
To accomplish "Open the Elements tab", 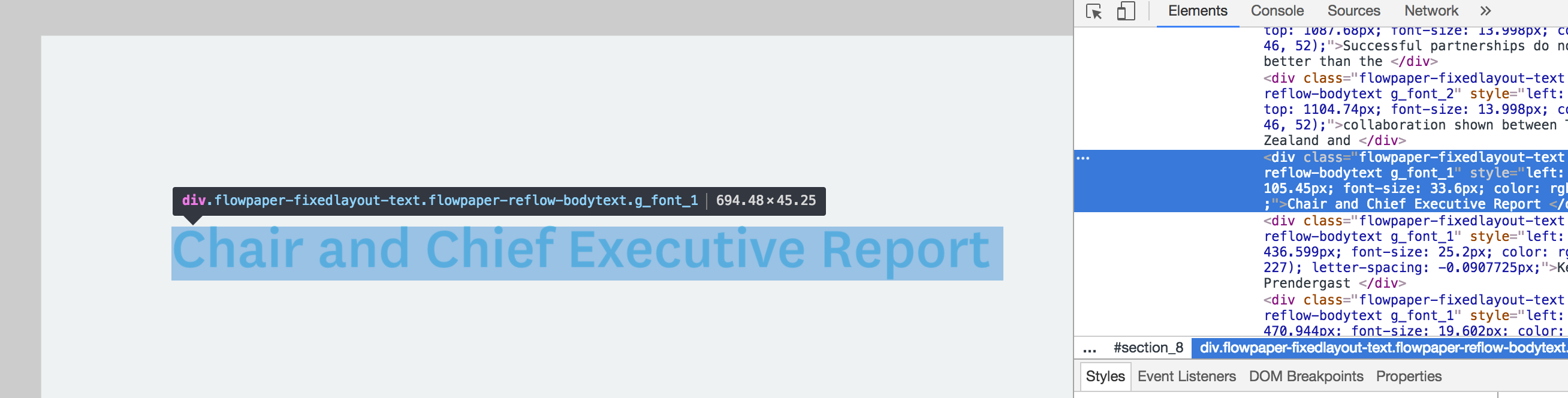I will 1198,11.
